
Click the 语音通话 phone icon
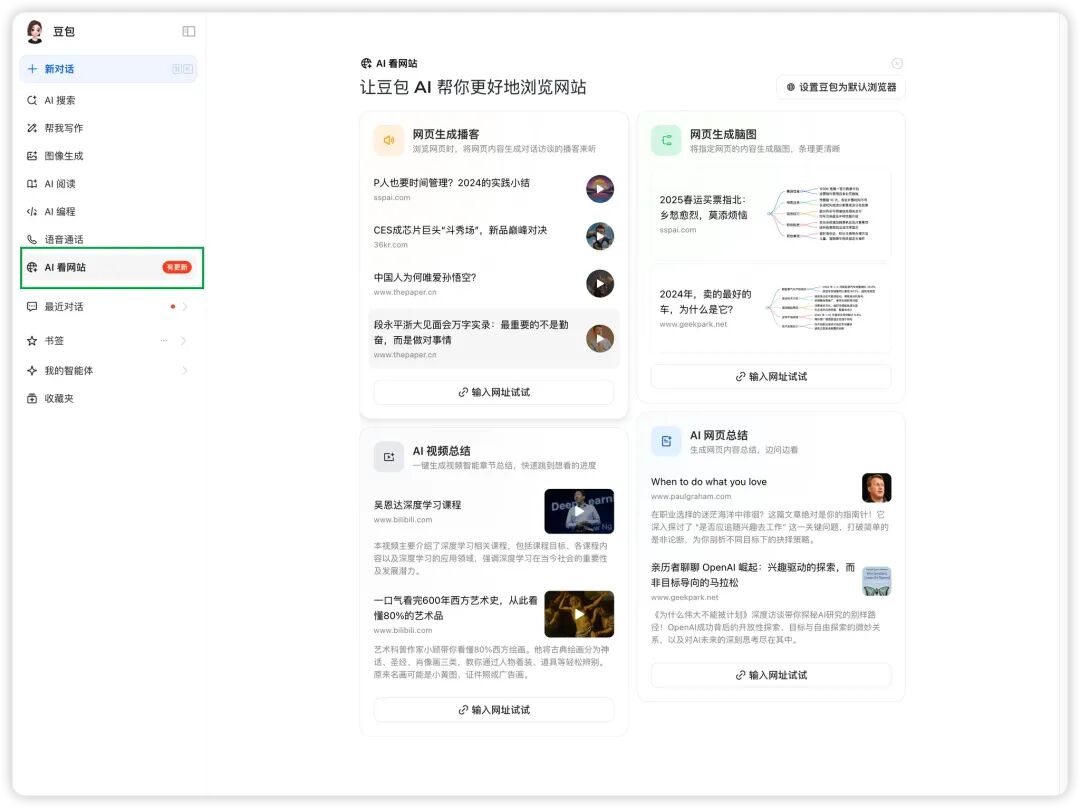[x=32, y=239]
